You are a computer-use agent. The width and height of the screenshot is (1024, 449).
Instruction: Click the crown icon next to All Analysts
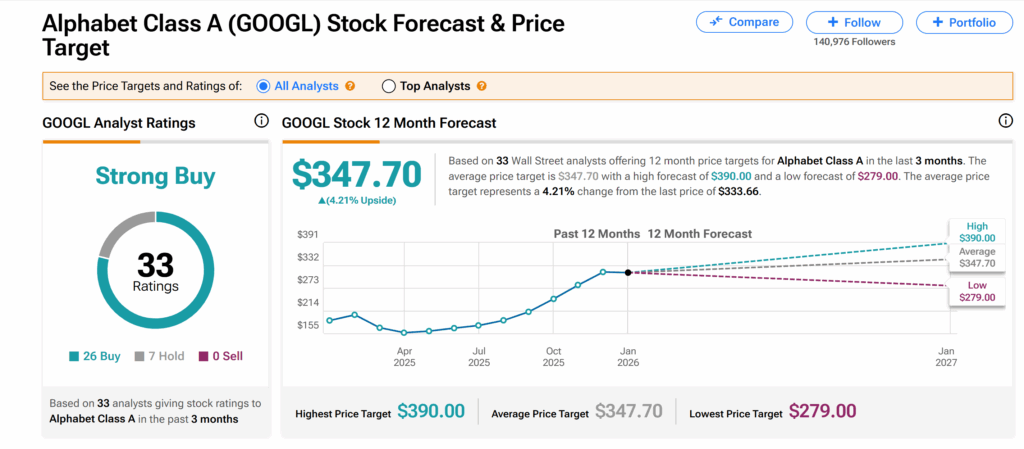pyautogui.click(x=350, y=86)
